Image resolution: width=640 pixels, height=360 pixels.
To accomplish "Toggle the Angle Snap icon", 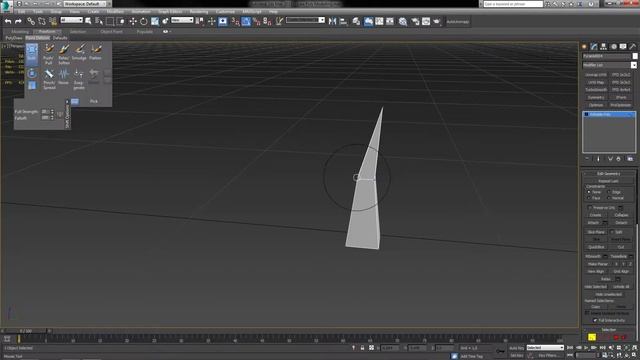I will point(246,21).
